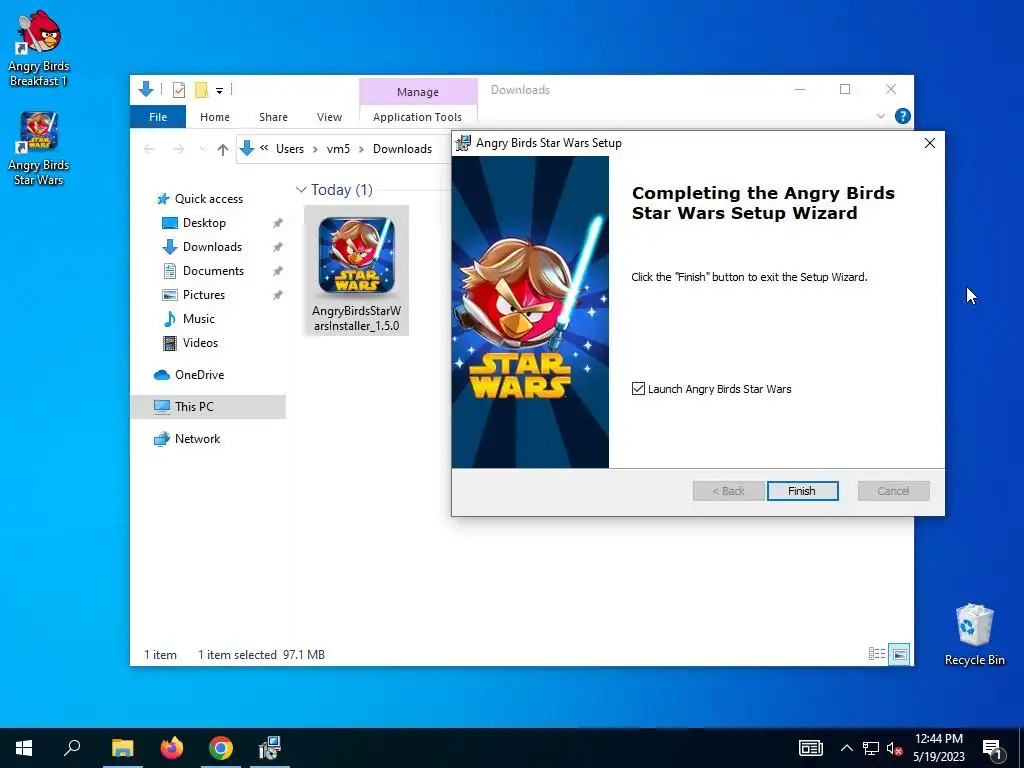
Task: Click vm5 in the address breadcrumb
Action: (338, 149)
